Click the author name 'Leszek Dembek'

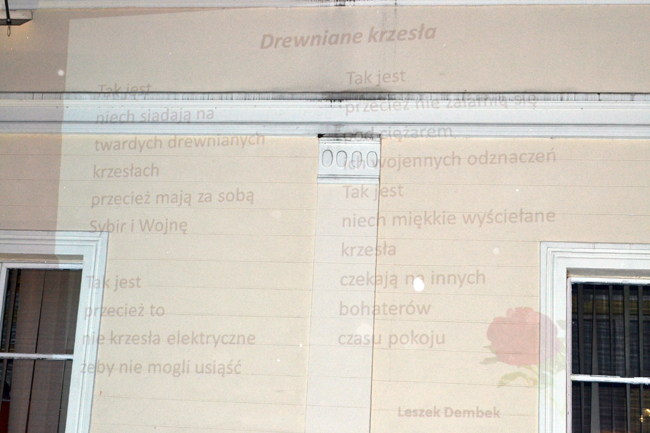[449, 412]
